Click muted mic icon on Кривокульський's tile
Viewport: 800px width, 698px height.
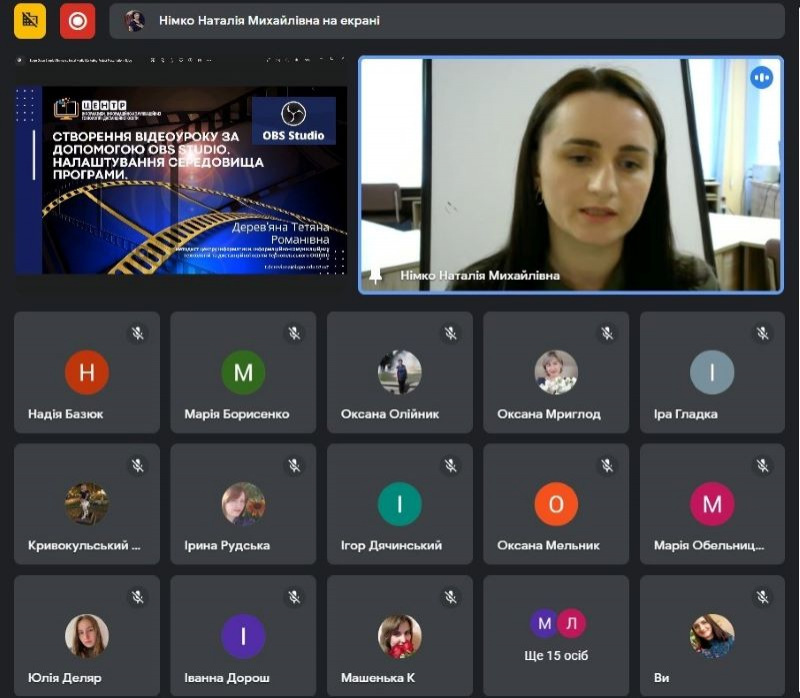point(138,465)
